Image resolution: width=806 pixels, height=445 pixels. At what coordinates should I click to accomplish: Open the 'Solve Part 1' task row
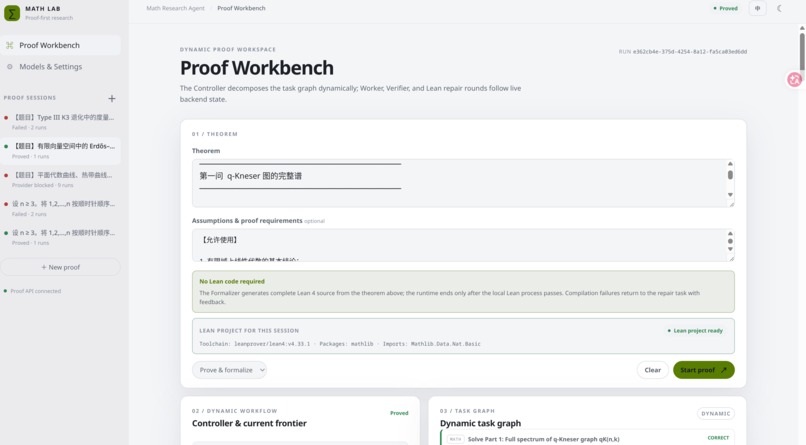tap(588, 438)
